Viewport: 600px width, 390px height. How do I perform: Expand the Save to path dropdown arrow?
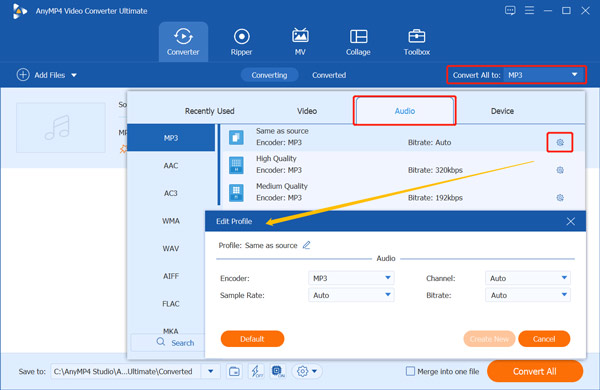point(210,371)
